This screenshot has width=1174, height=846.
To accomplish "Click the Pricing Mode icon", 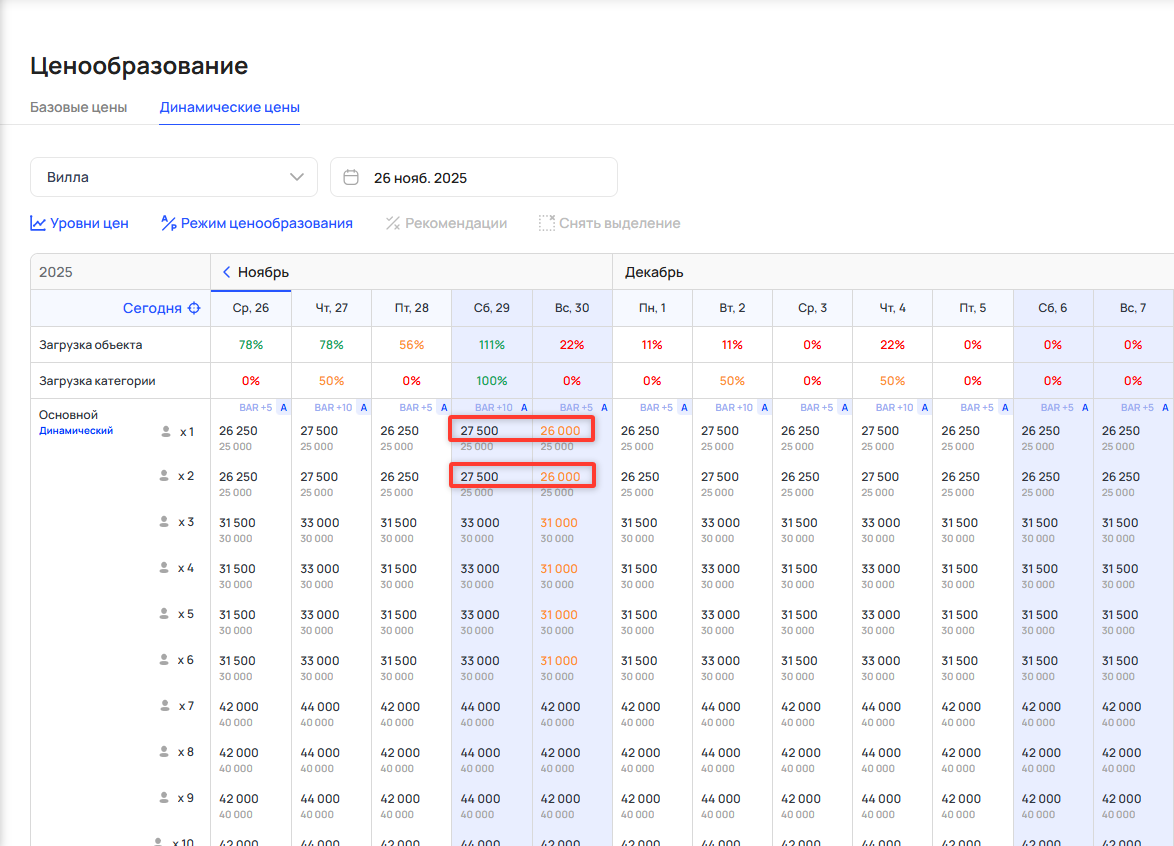I will tap(169, 223).
